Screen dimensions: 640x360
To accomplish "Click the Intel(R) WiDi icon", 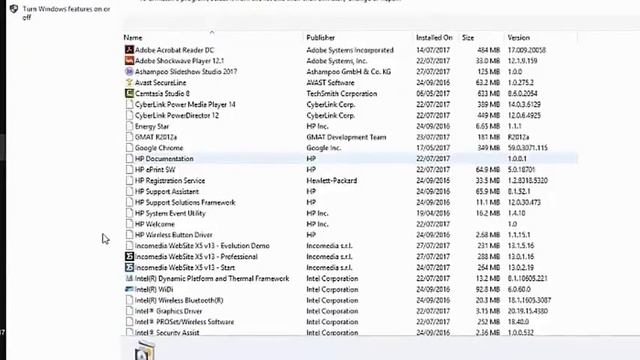I will (129, 289).
